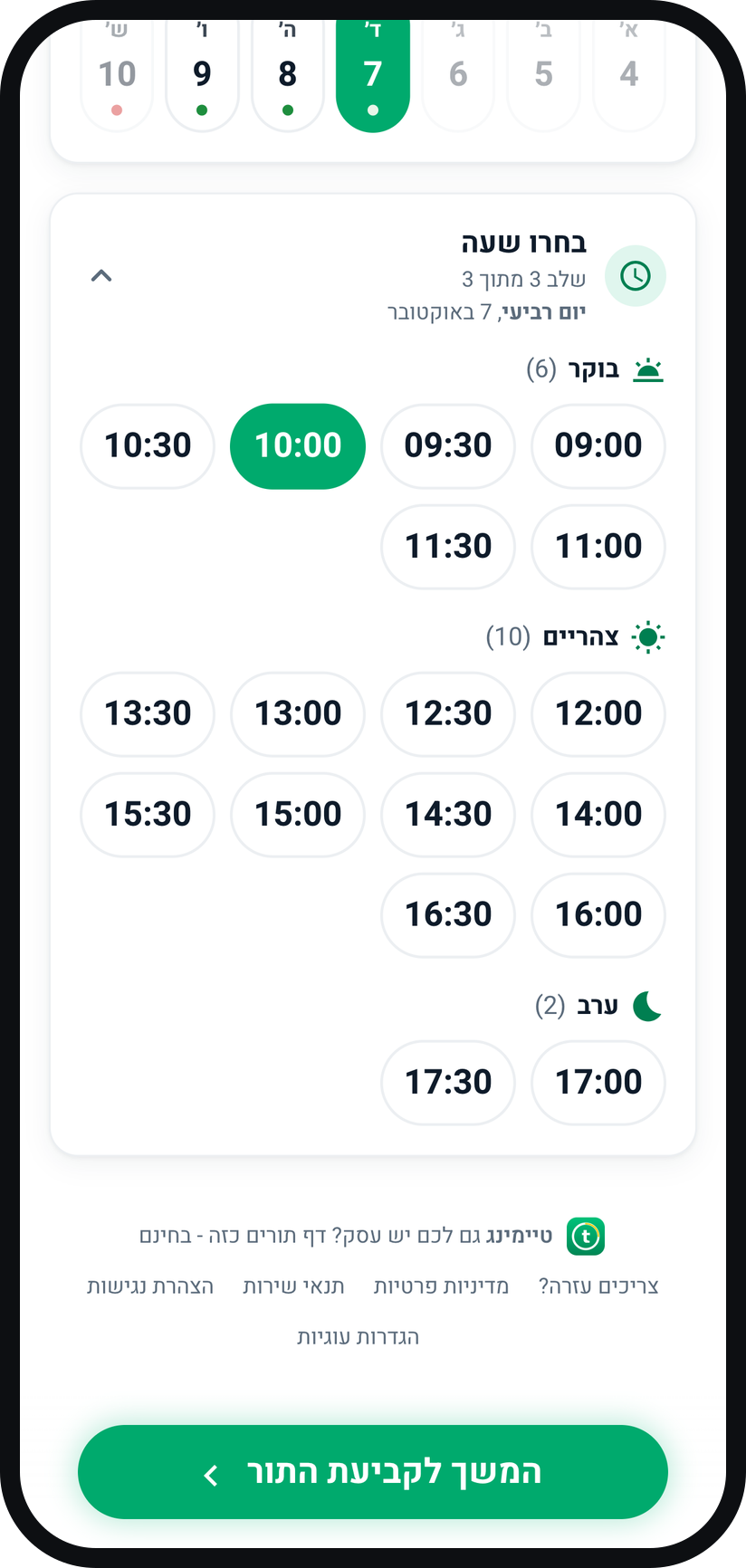Switch to day 8 in calendar

288,72
